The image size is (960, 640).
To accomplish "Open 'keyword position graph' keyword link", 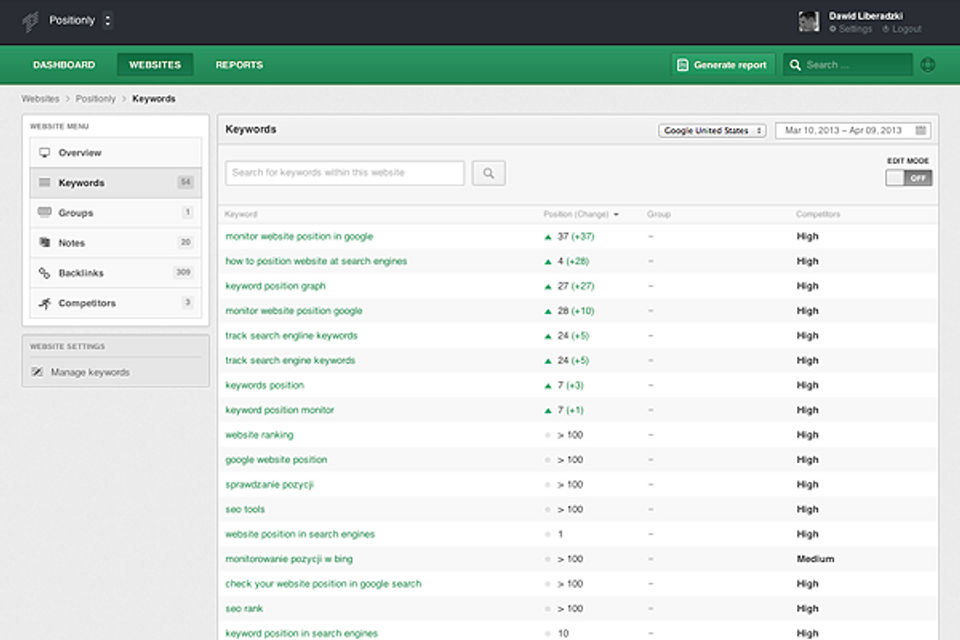I will tap(275, 286).
